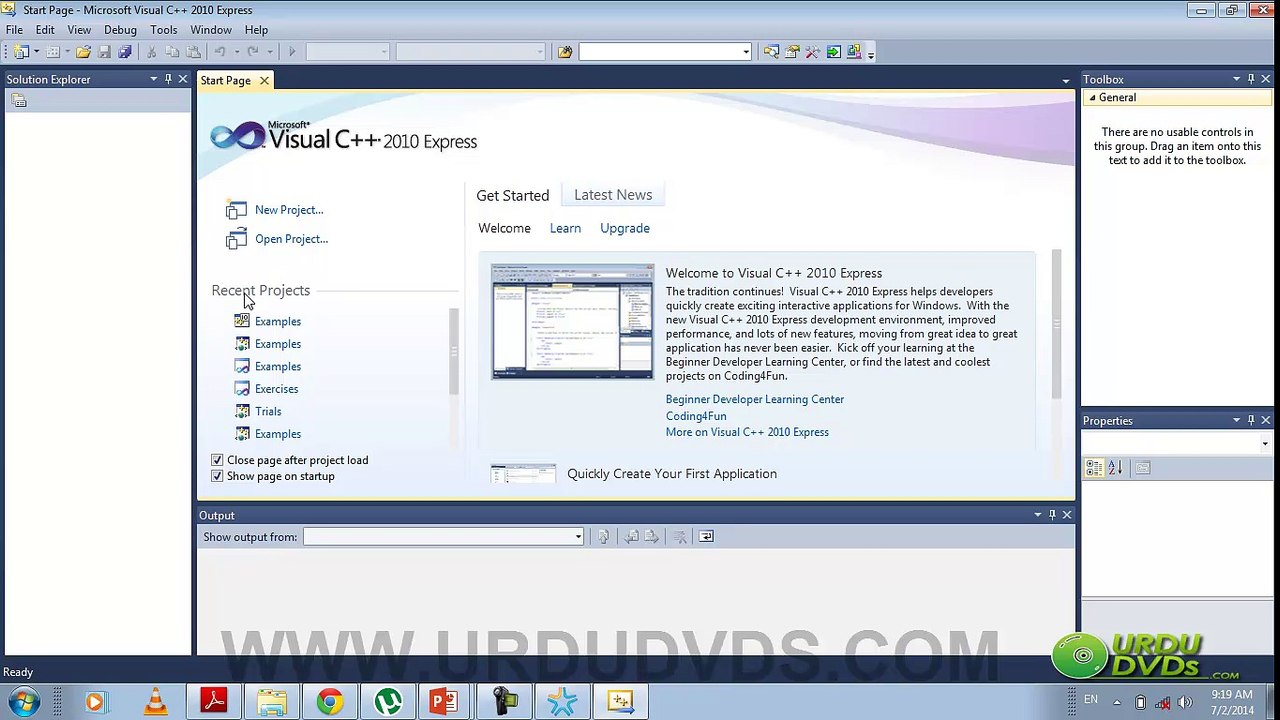Click the Find in Files toolbar icon
This screenshot has height=720, width=1280.
pyautogui.click(x=565, y=52)
